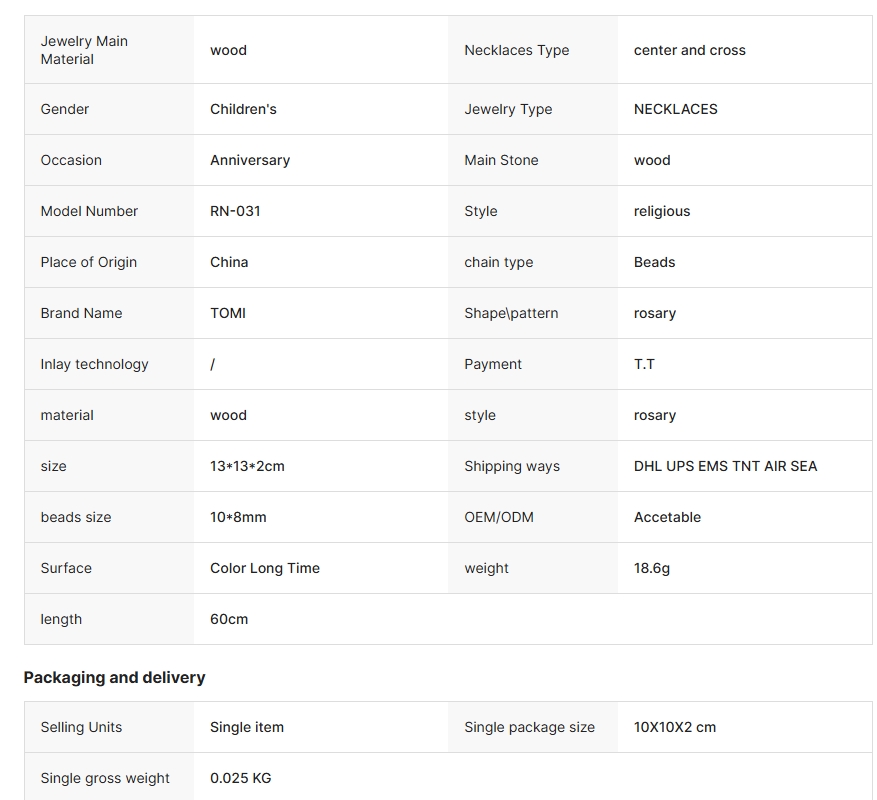Select the size value "13*13*2cm"

(247, 466)
